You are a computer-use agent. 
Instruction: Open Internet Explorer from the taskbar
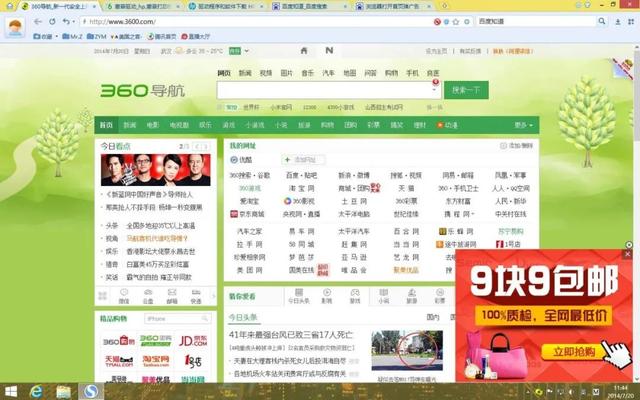click(x=36, y=392)
